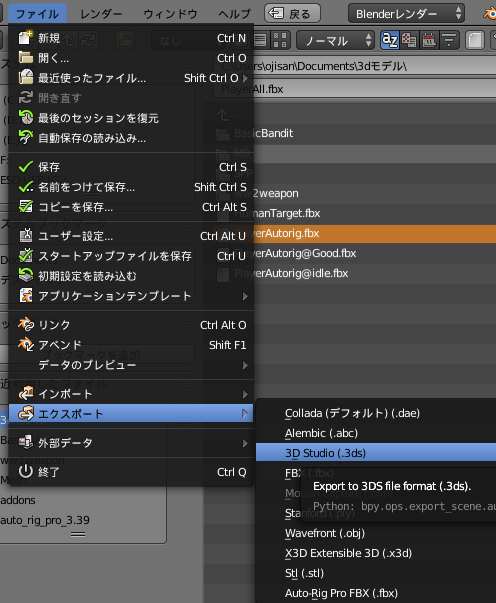Click the PlayerAll.fbx filename field
The height and width of the screenshot is (603, 496).
[355, 89]
